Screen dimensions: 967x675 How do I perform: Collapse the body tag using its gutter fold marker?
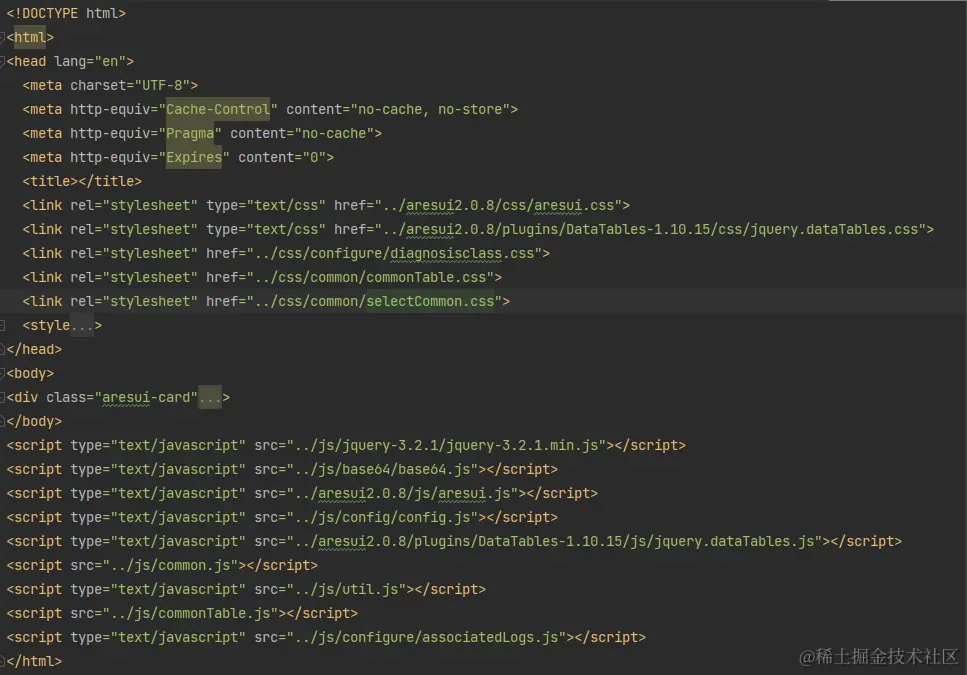tap(2, 374)
